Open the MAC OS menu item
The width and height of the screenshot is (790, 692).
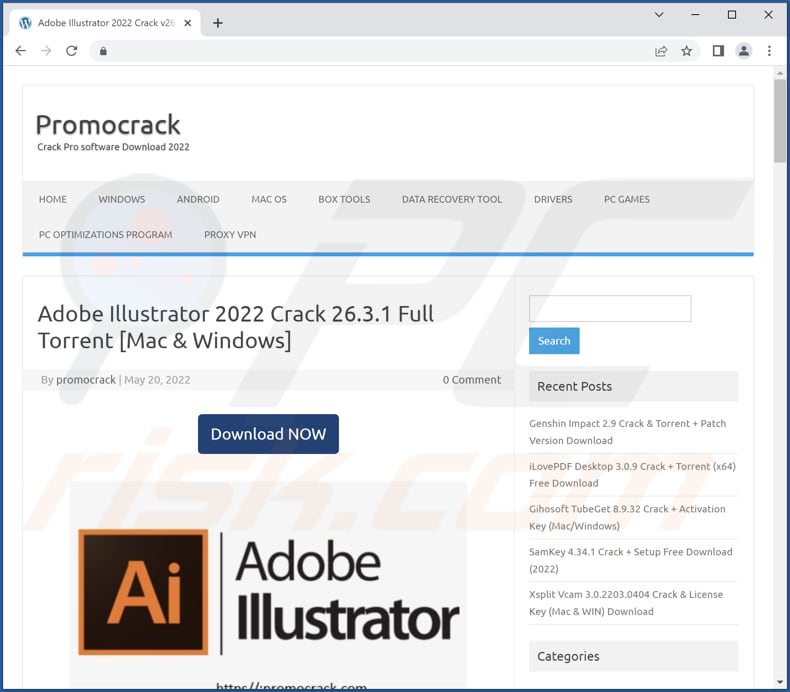coord(269,200)
